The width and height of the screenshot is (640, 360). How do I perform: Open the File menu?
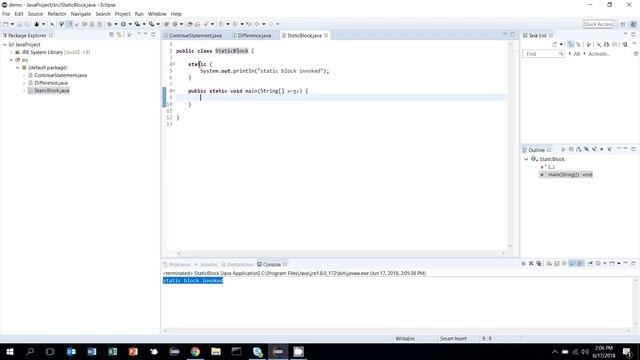click(x=6, y=14)
